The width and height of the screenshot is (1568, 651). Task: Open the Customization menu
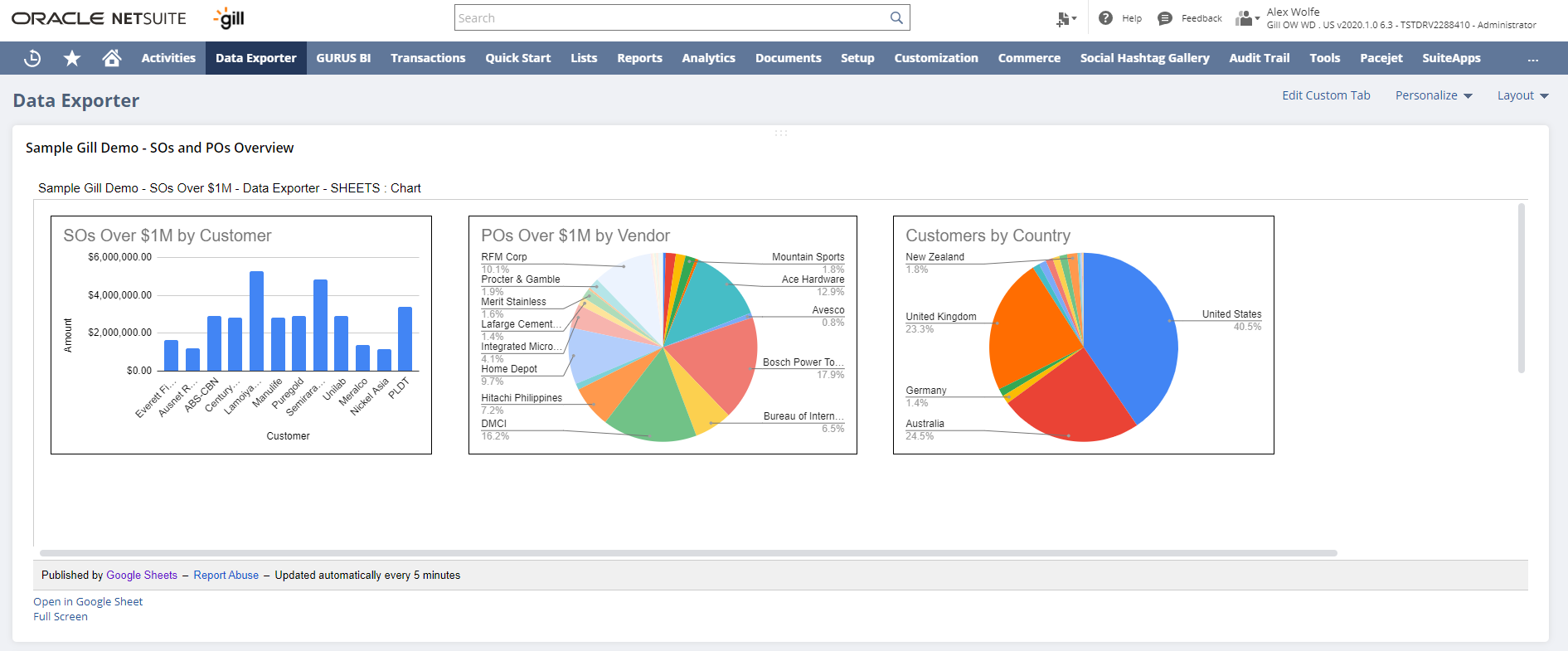point(936,58)
